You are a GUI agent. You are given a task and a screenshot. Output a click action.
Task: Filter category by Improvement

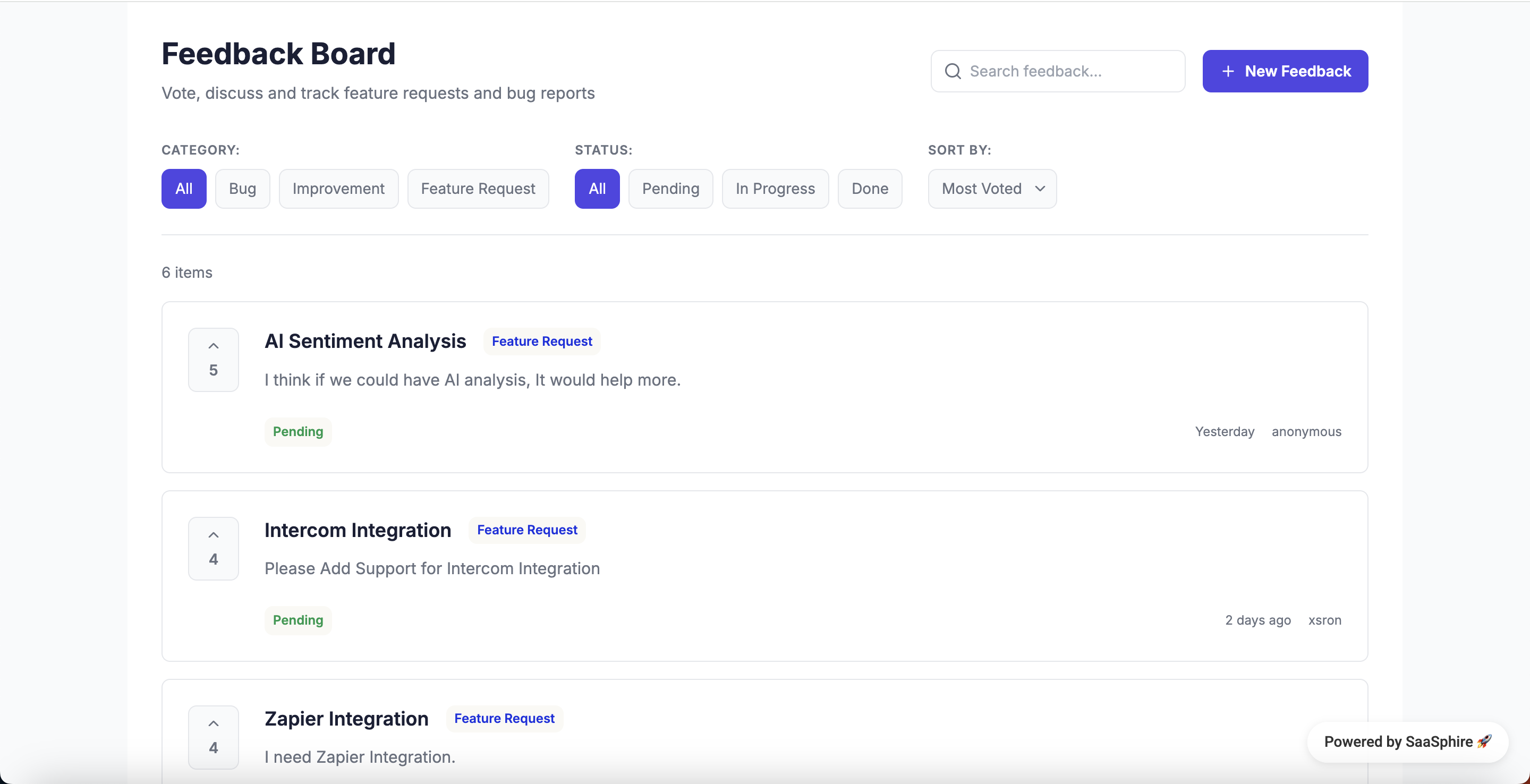pos(338,189)
